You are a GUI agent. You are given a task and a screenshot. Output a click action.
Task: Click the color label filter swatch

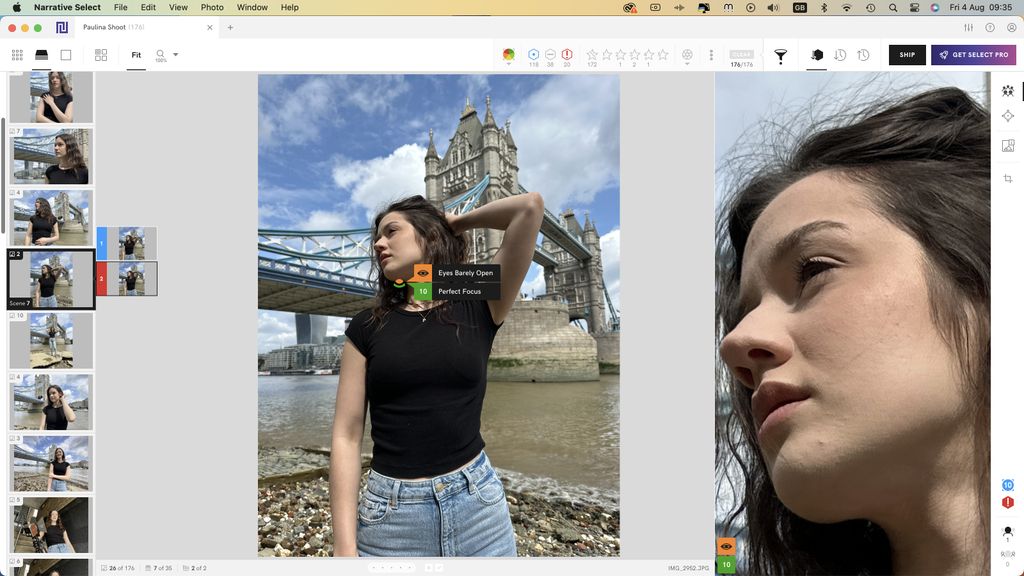(508, 55)
